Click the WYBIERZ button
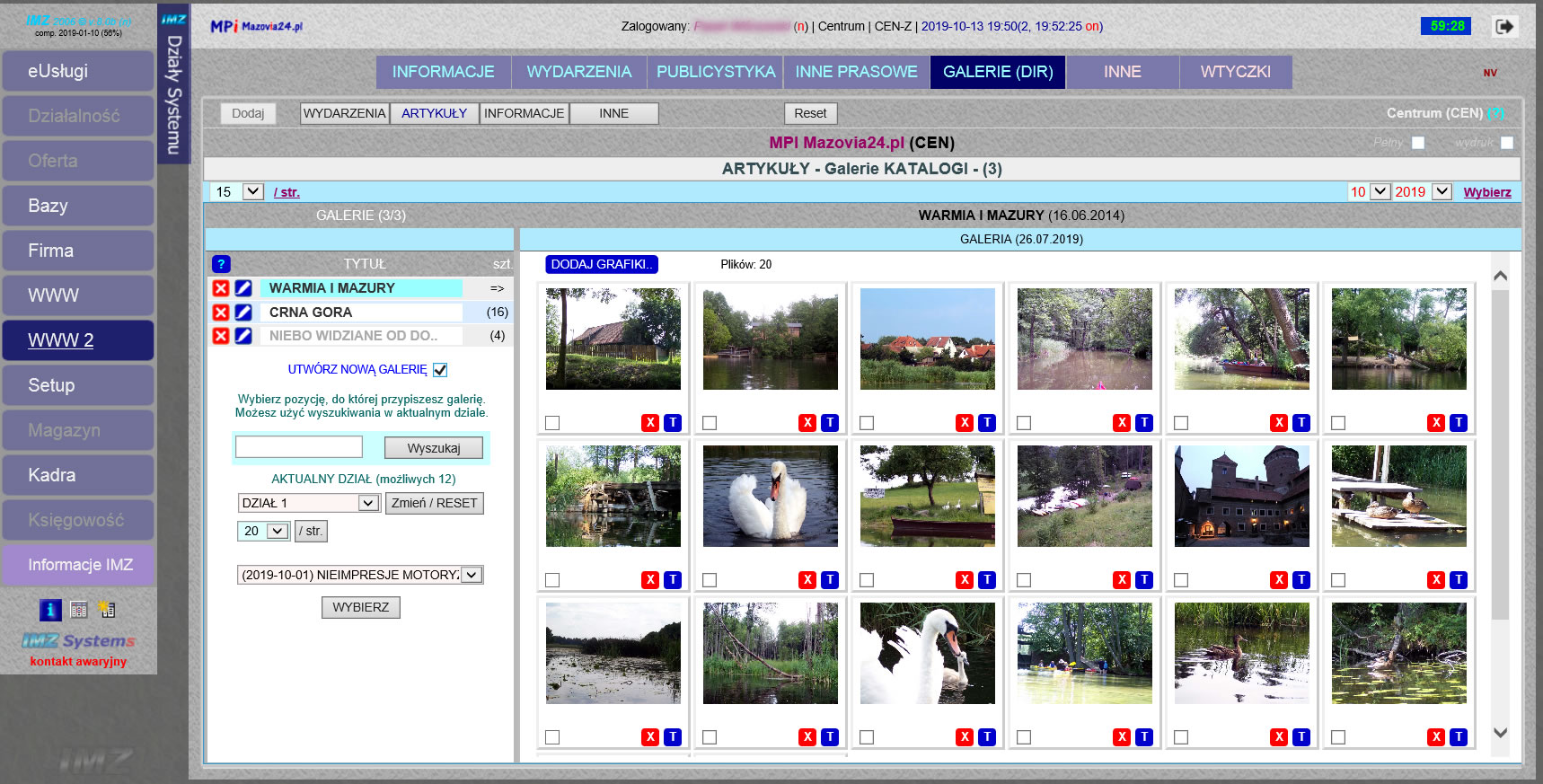Image resolution: width=1543 pixels, height=784 pixels. coord(361,607)
